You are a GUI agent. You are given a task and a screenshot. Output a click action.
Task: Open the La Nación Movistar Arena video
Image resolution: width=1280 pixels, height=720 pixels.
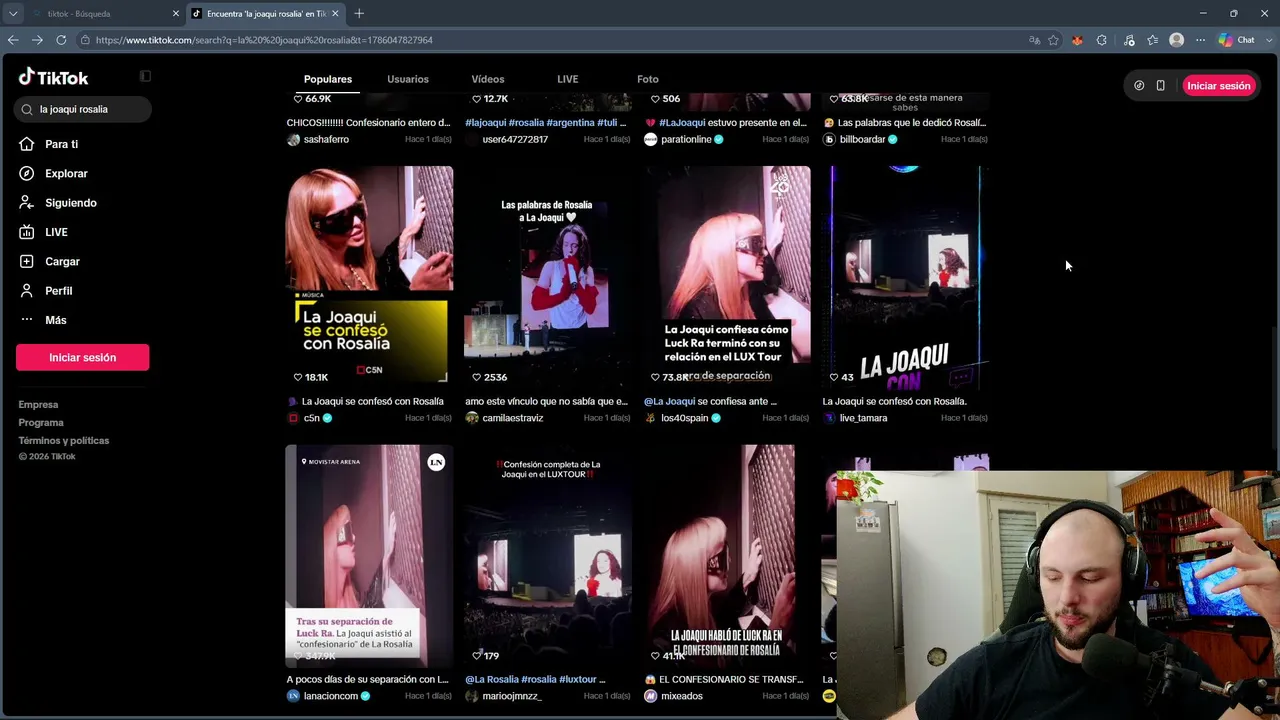point(369,556)
